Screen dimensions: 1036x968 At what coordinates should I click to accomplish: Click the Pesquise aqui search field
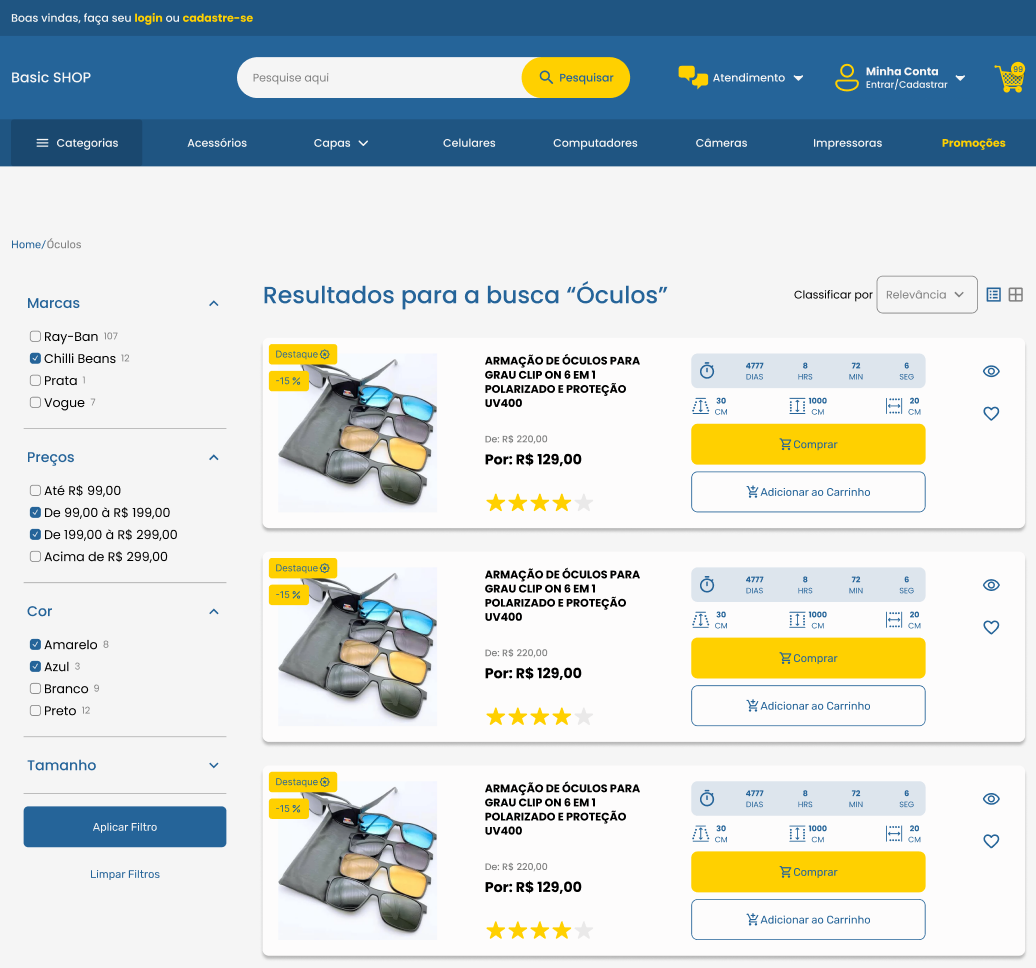pyautogui.click(x=380, y=78)
